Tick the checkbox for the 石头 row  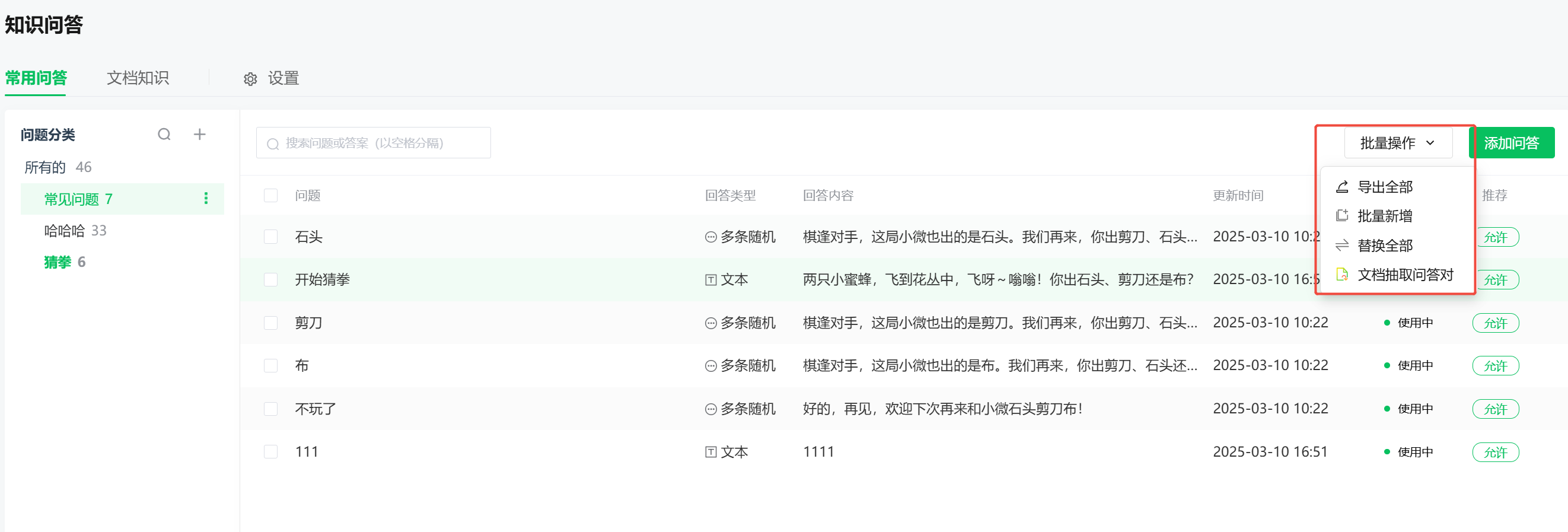tap(270, 237)
